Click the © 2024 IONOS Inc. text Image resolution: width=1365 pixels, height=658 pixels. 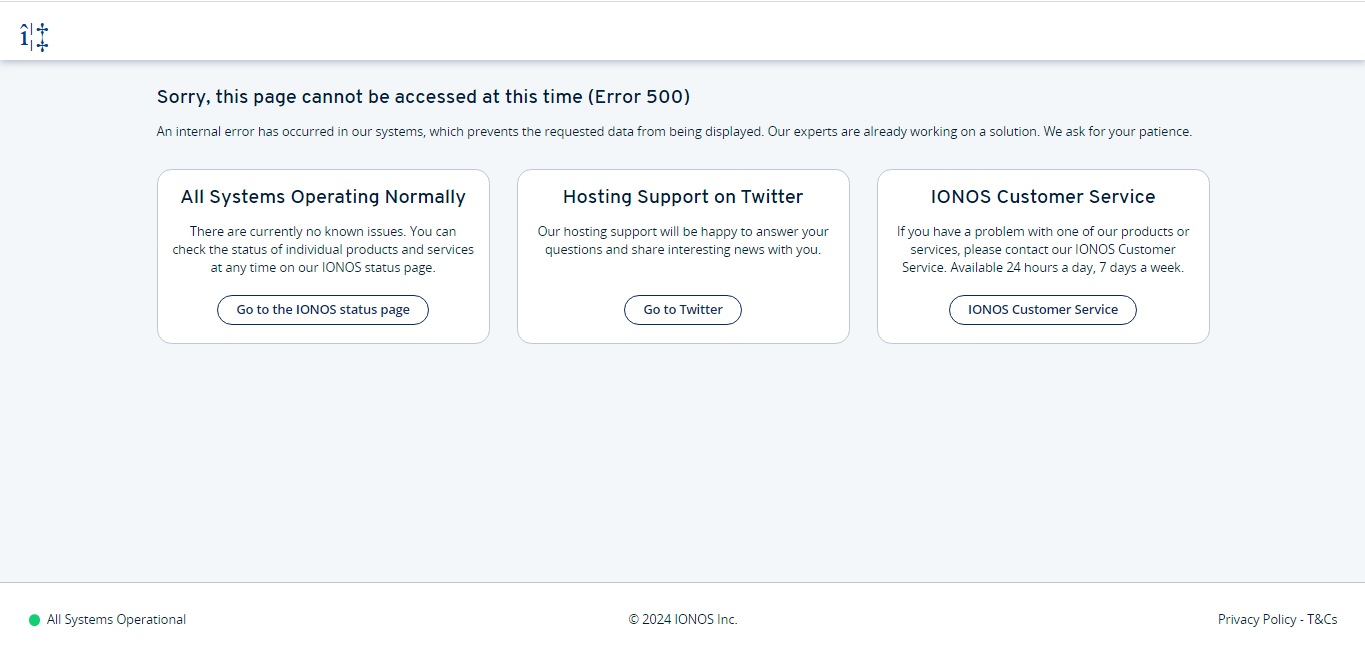[x=683, y=620]
